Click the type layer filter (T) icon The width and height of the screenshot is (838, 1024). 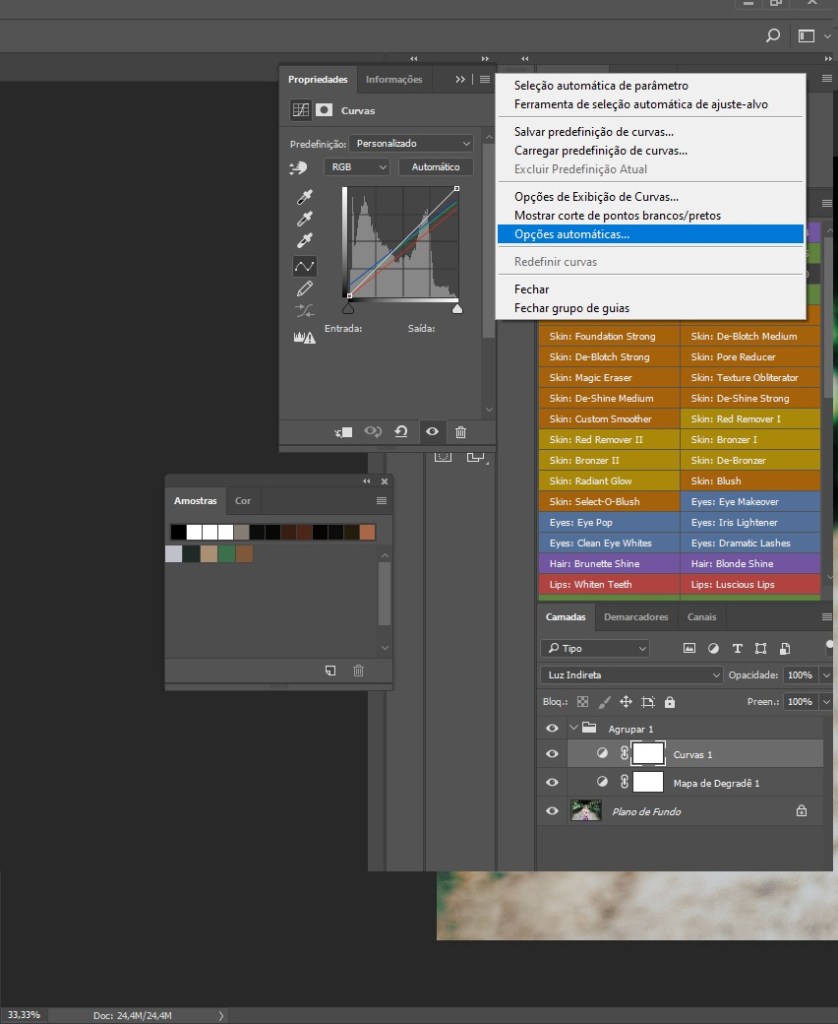coord(737,648)
